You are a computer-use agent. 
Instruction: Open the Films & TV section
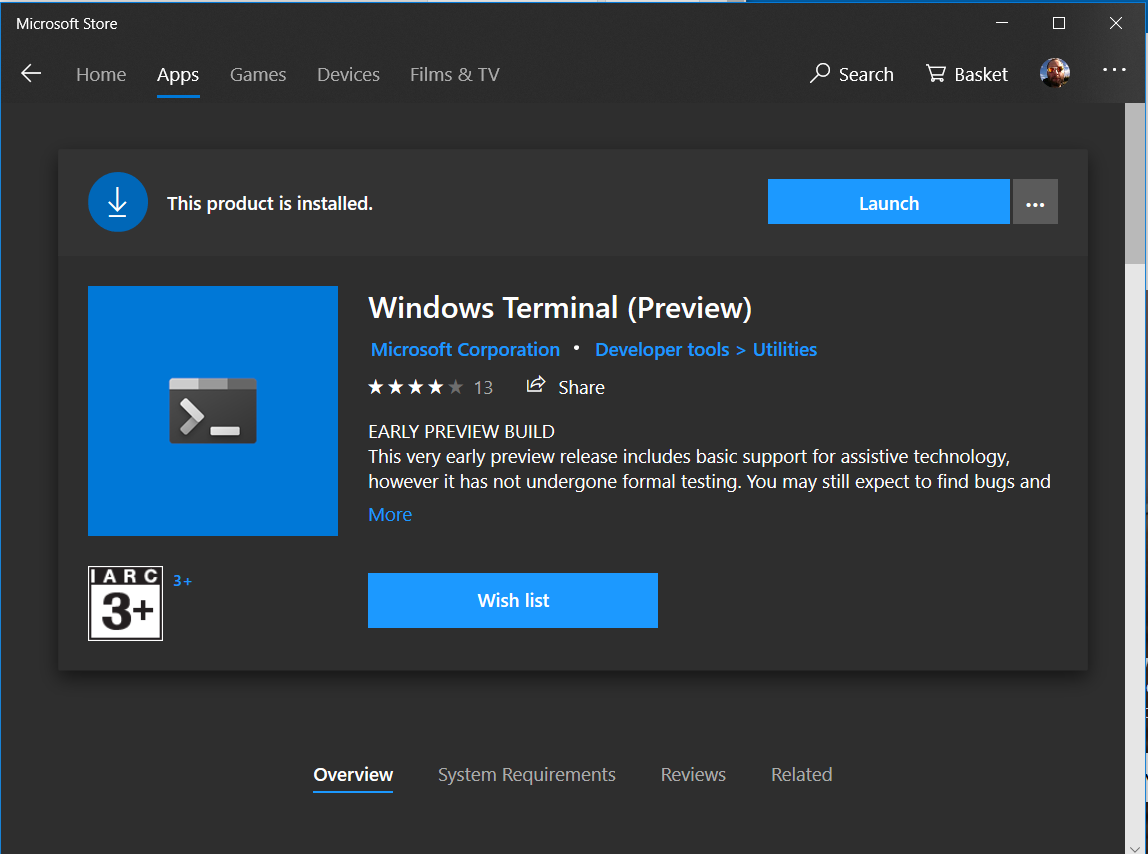tap(454, 74)
